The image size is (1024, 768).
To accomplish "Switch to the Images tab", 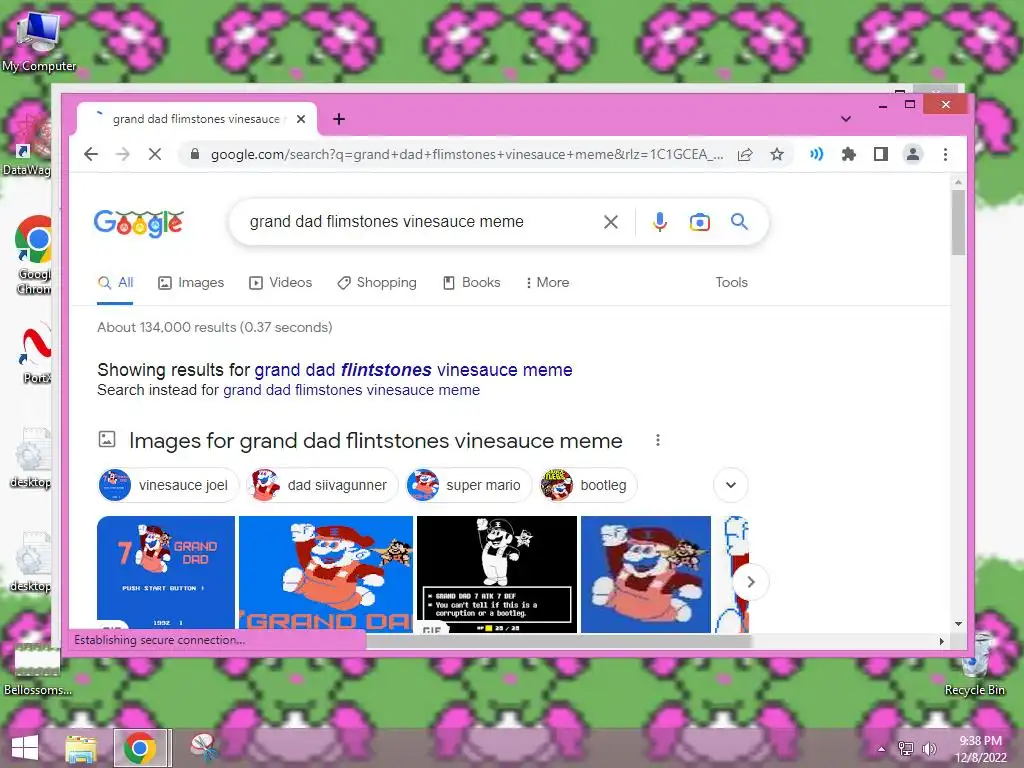I will [x=191, y=283].
